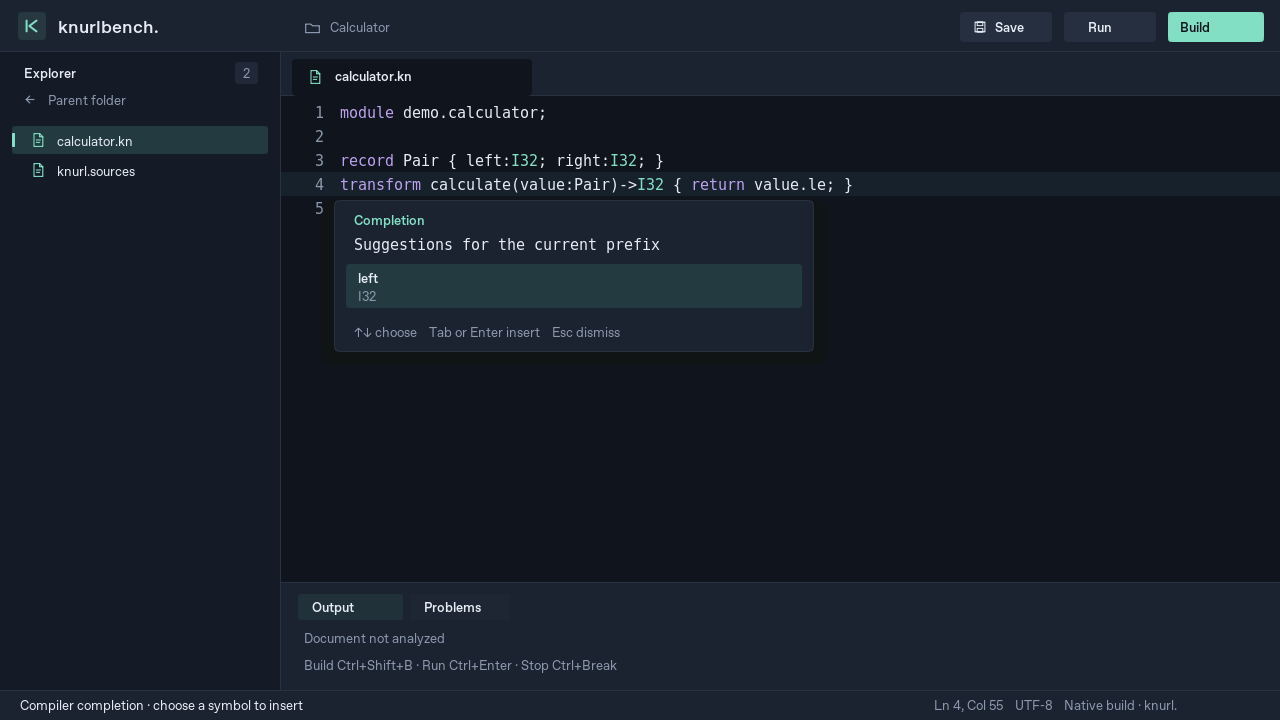
Task: Click the UTF-8 encoding indicator
Action: (1033, 705)
